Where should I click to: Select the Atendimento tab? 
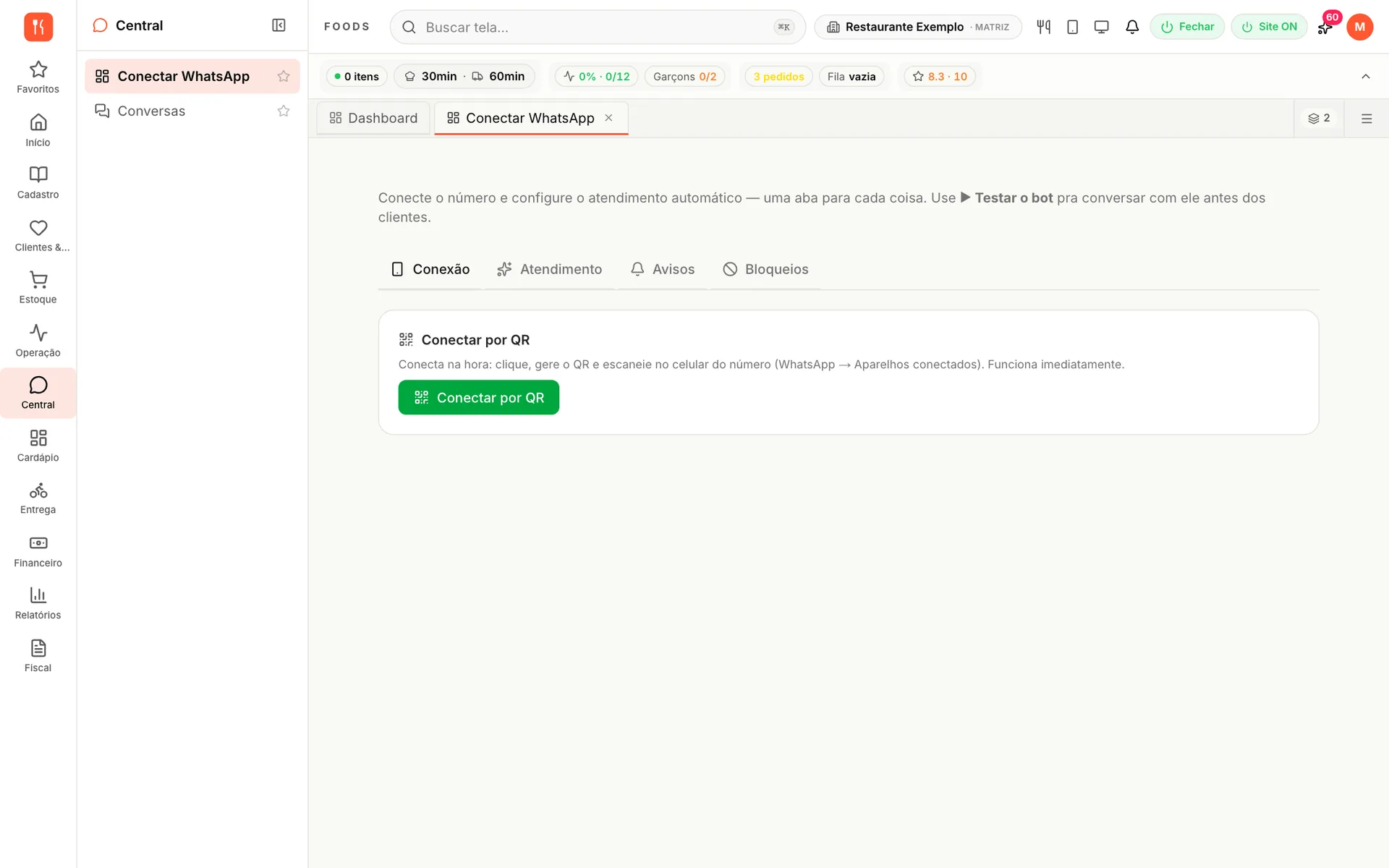pyautogui.click(x=550, y=269)
